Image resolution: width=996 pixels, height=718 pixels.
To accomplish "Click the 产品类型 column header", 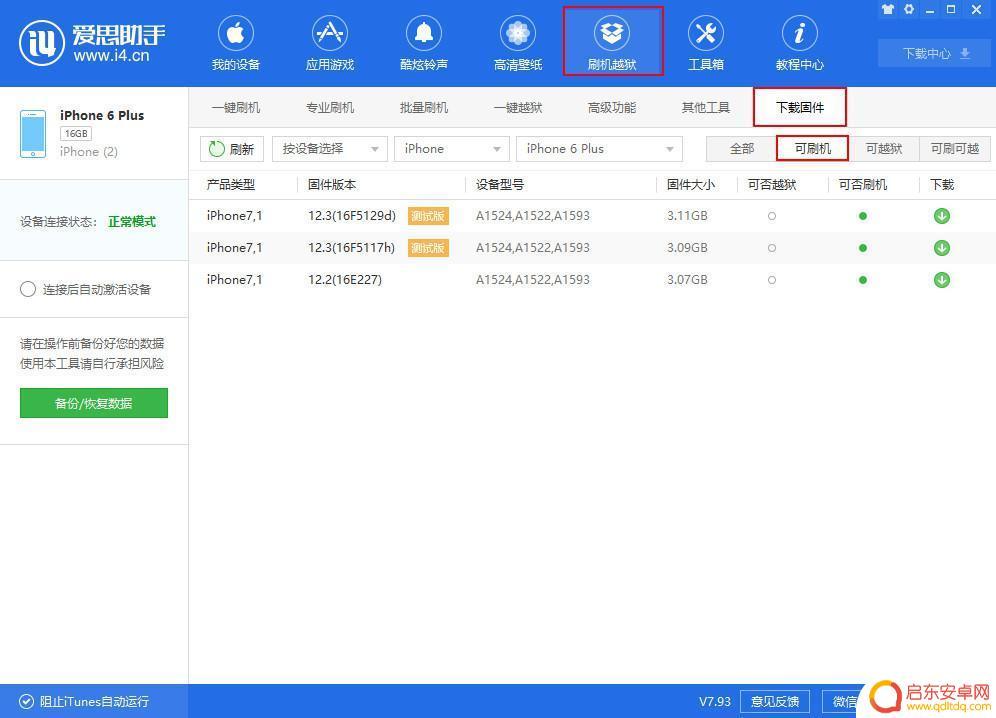I will click(x=231, y=185).
